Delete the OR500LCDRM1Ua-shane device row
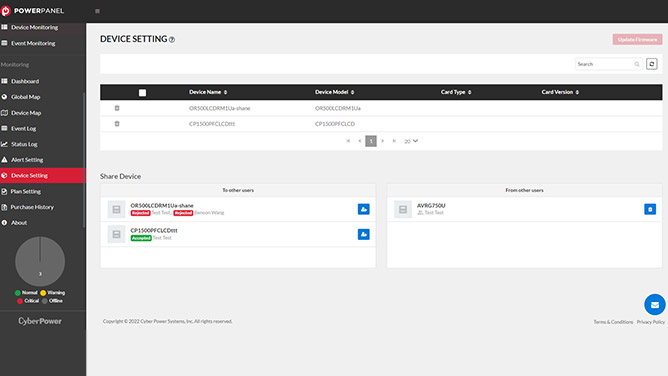 pos(117,108)
